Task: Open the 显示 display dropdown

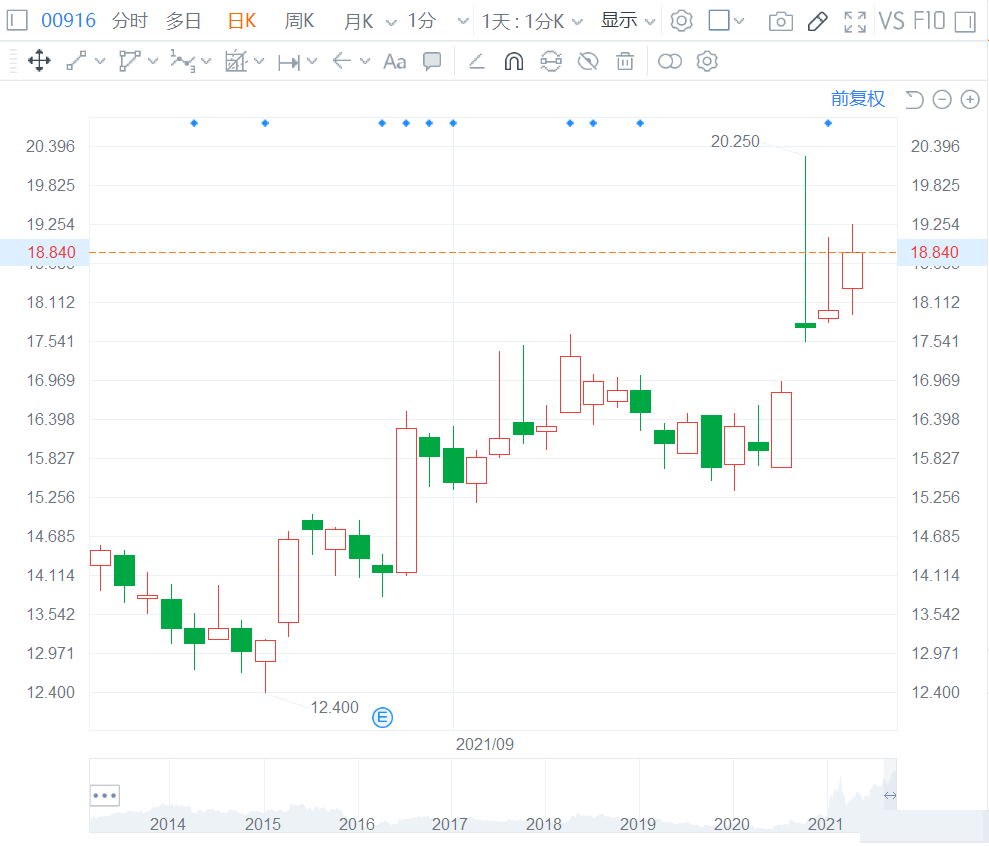Action: click(x=628, y=21)
